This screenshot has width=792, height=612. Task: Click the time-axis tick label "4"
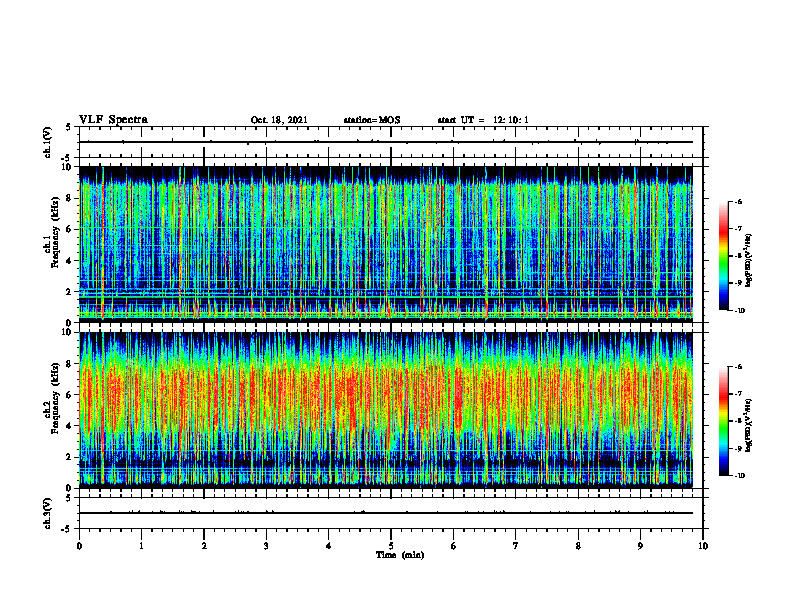point(329,546)
